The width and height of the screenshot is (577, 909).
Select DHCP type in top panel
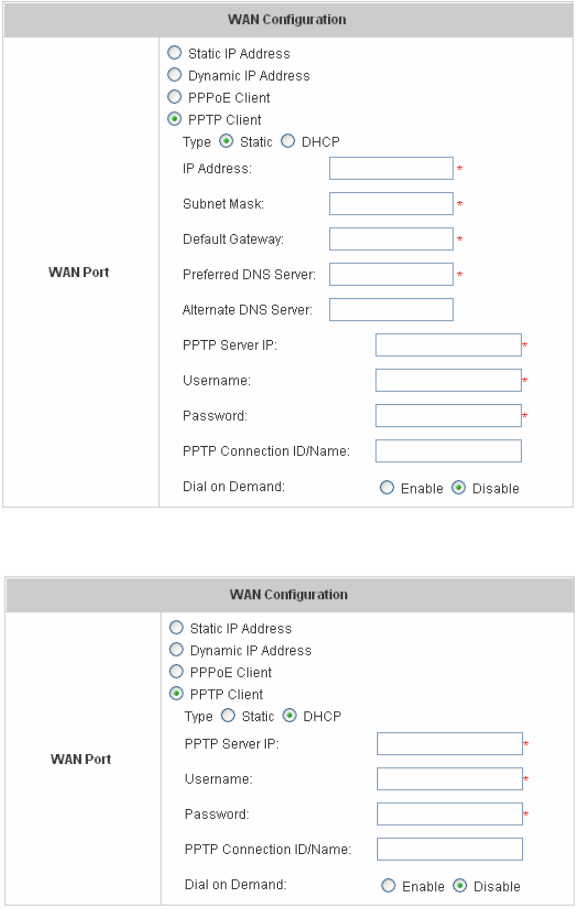[x=288, y=141]
